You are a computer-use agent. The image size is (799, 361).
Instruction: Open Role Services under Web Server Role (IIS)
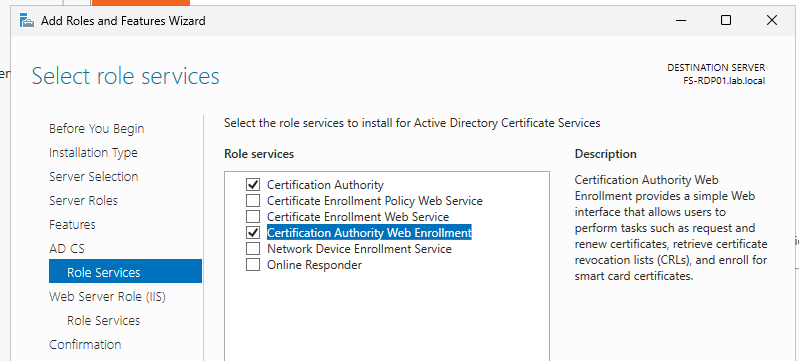click(103, 321)
